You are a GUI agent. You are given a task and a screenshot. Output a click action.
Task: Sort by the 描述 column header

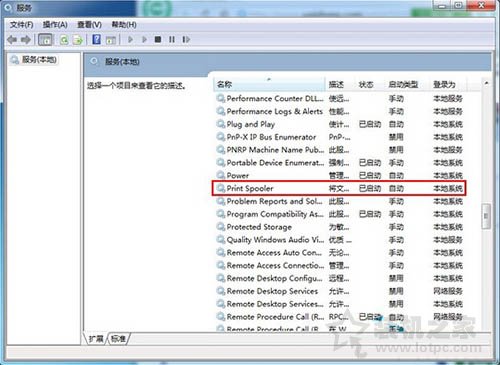click(340, 84)
